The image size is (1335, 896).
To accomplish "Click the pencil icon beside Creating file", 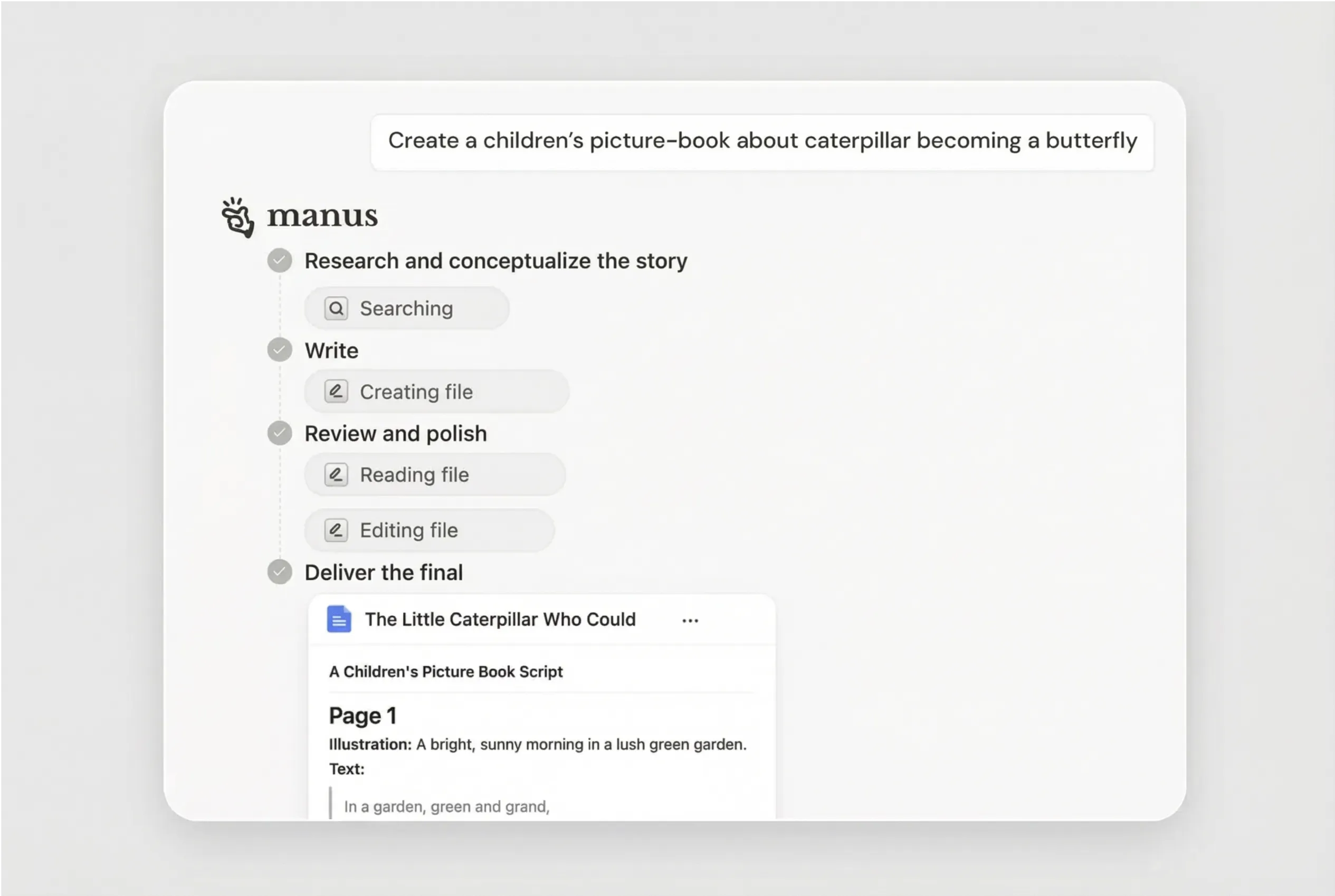I will pyautogui.click(x=337, y=392).
